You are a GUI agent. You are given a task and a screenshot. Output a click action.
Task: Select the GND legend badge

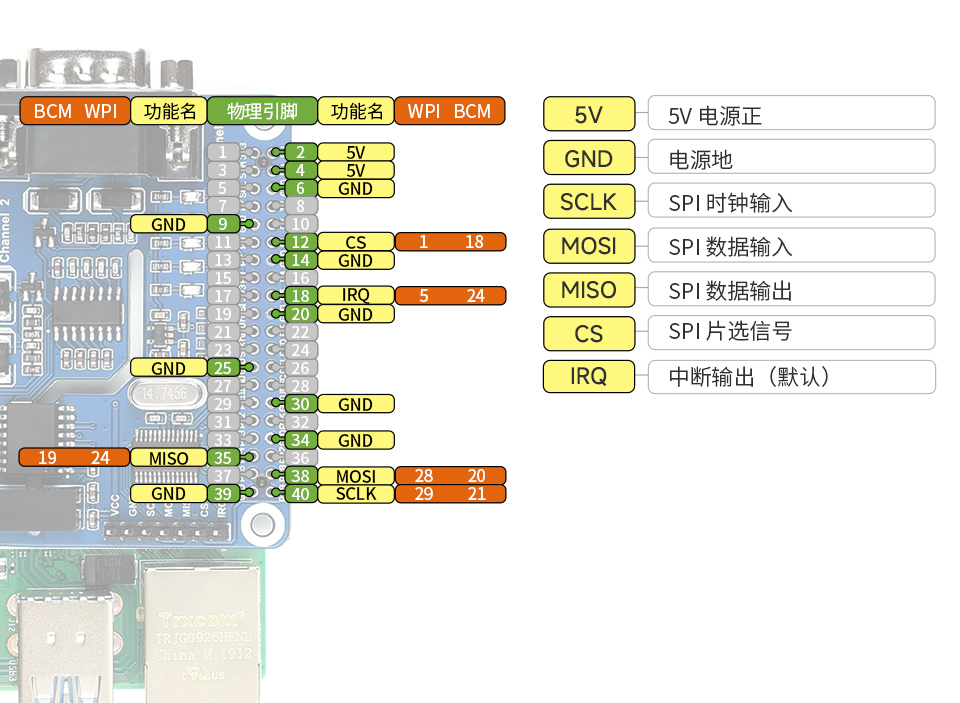coord(588,158)
